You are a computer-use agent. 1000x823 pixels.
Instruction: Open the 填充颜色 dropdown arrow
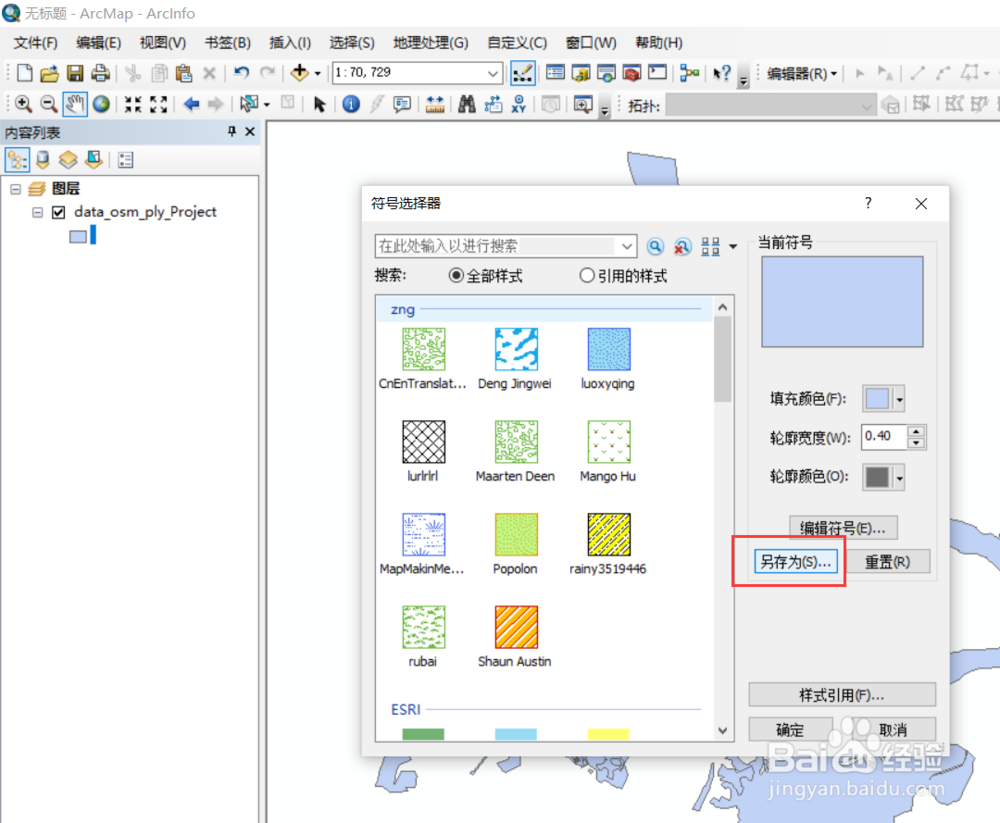(x=899, y=400)
